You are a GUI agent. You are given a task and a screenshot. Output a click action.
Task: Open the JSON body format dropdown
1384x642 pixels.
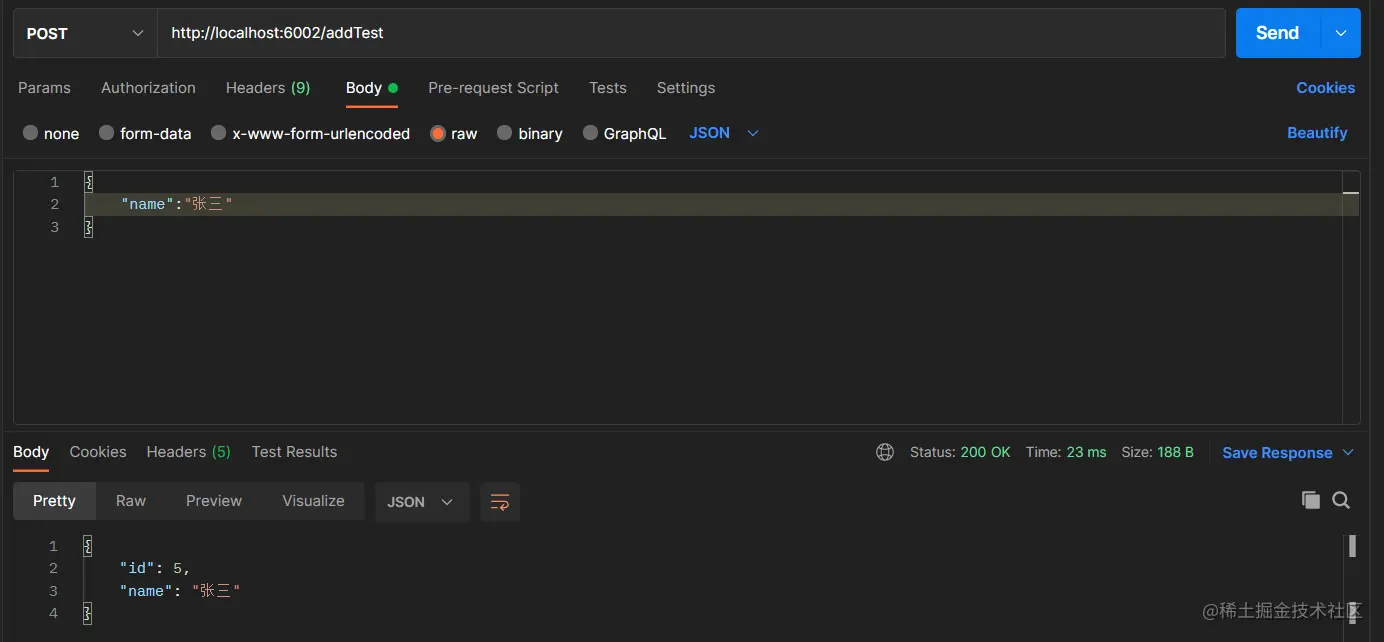[724, 133]
